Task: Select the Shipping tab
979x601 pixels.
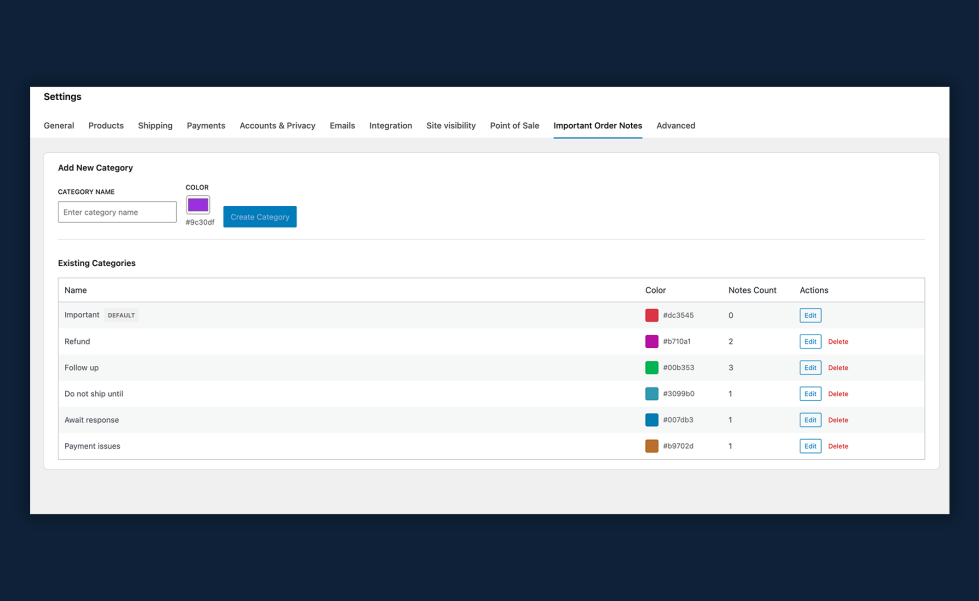Action: 155,125
